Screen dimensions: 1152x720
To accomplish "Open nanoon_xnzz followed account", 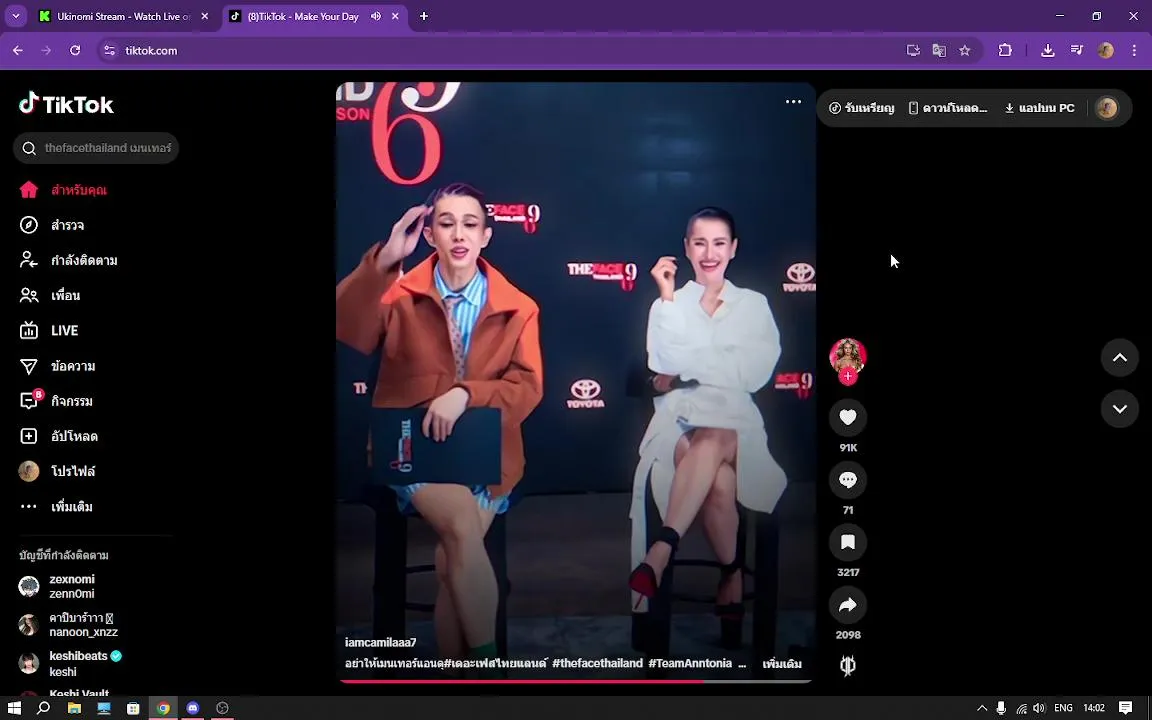I will coord(68,624).
